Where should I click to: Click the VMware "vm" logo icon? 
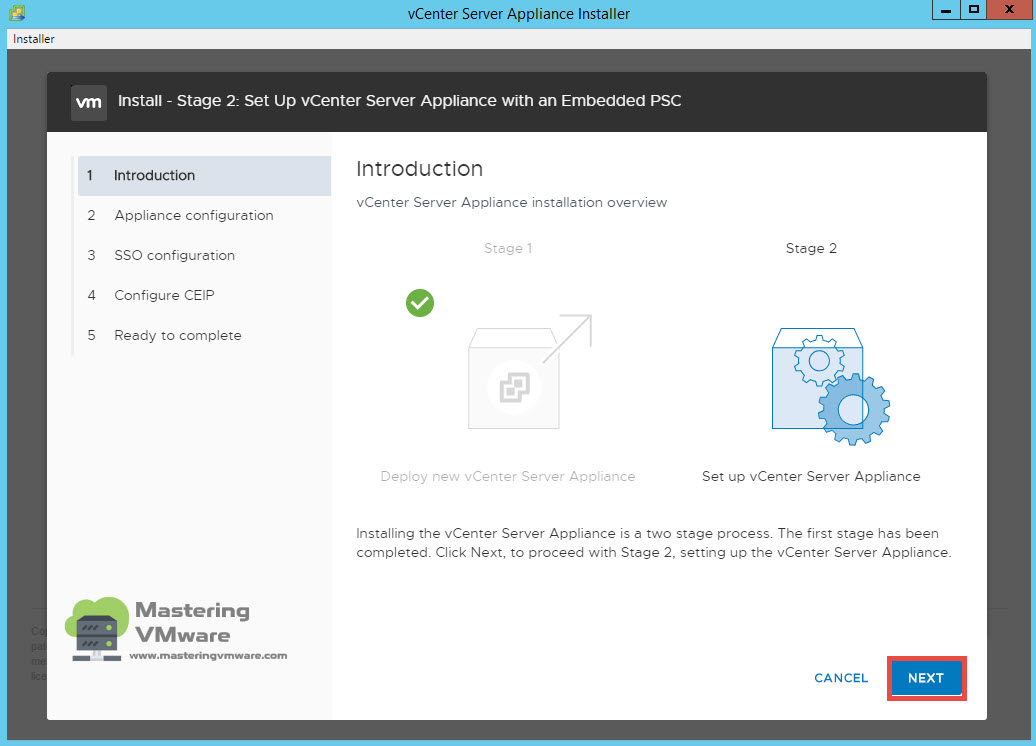[x=89, y=102]
